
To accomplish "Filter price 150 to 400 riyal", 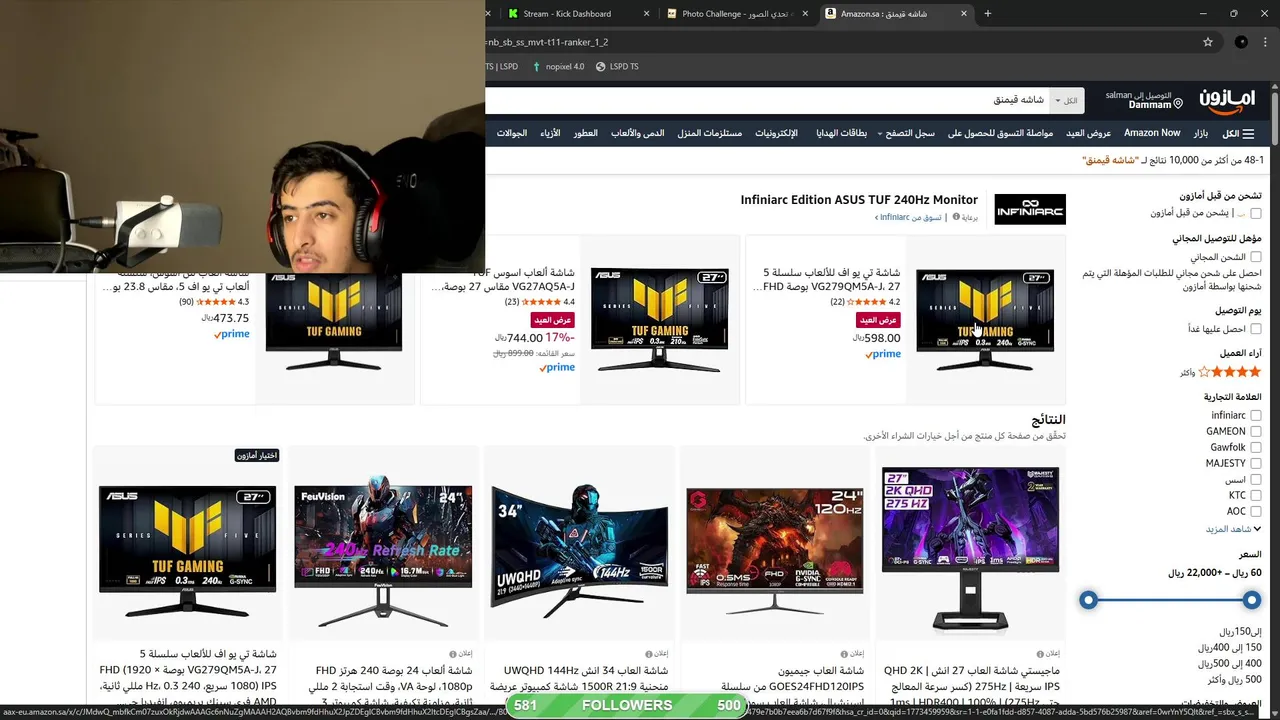I will (1230, 648).
